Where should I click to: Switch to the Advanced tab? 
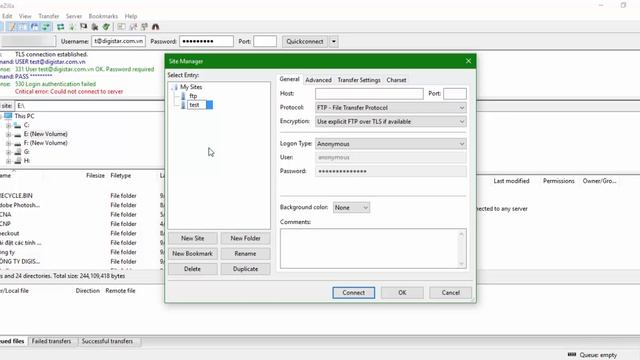click(318, 80)
